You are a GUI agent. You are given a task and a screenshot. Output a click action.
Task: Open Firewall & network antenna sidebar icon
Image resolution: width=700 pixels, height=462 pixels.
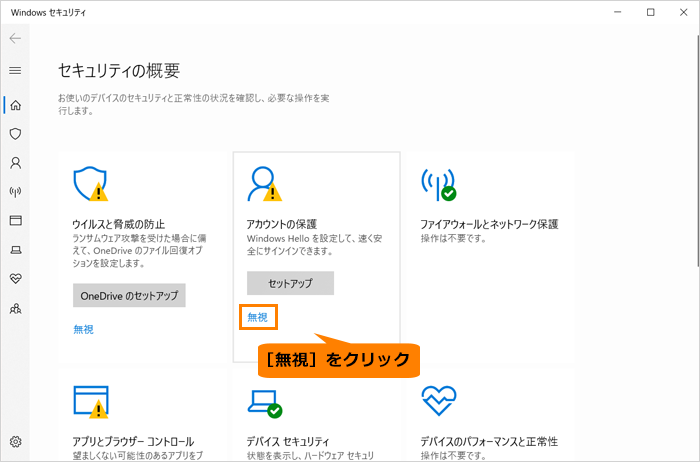point(16,192)
